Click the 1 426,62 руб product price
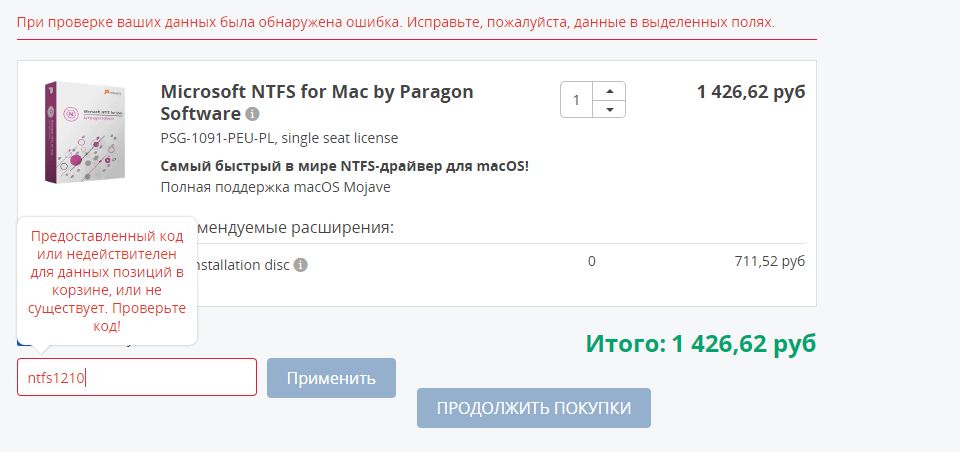960x452 pixels. (x=750, y=92)
